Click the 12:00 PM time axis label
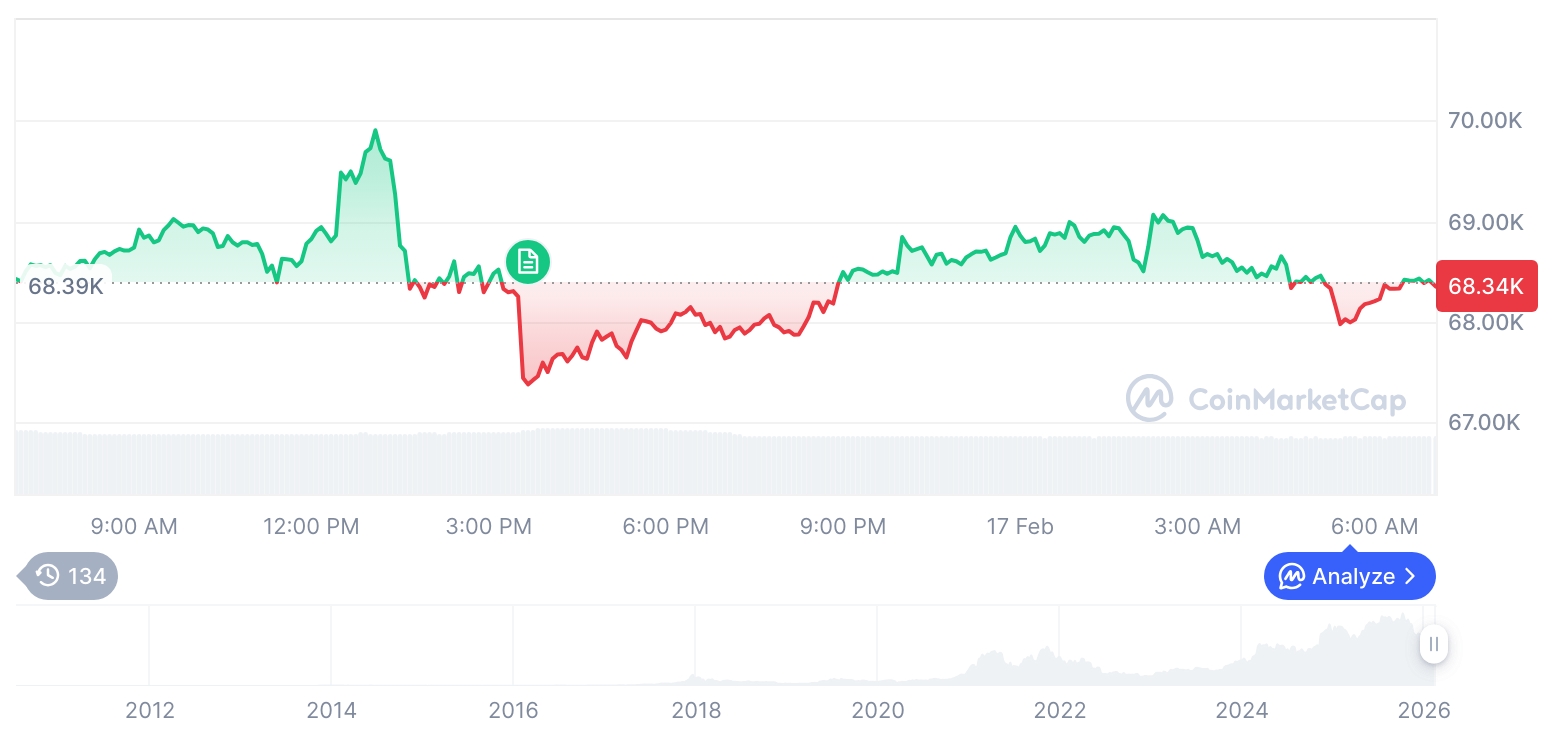 pyautogui.click(x=311, y=526)
